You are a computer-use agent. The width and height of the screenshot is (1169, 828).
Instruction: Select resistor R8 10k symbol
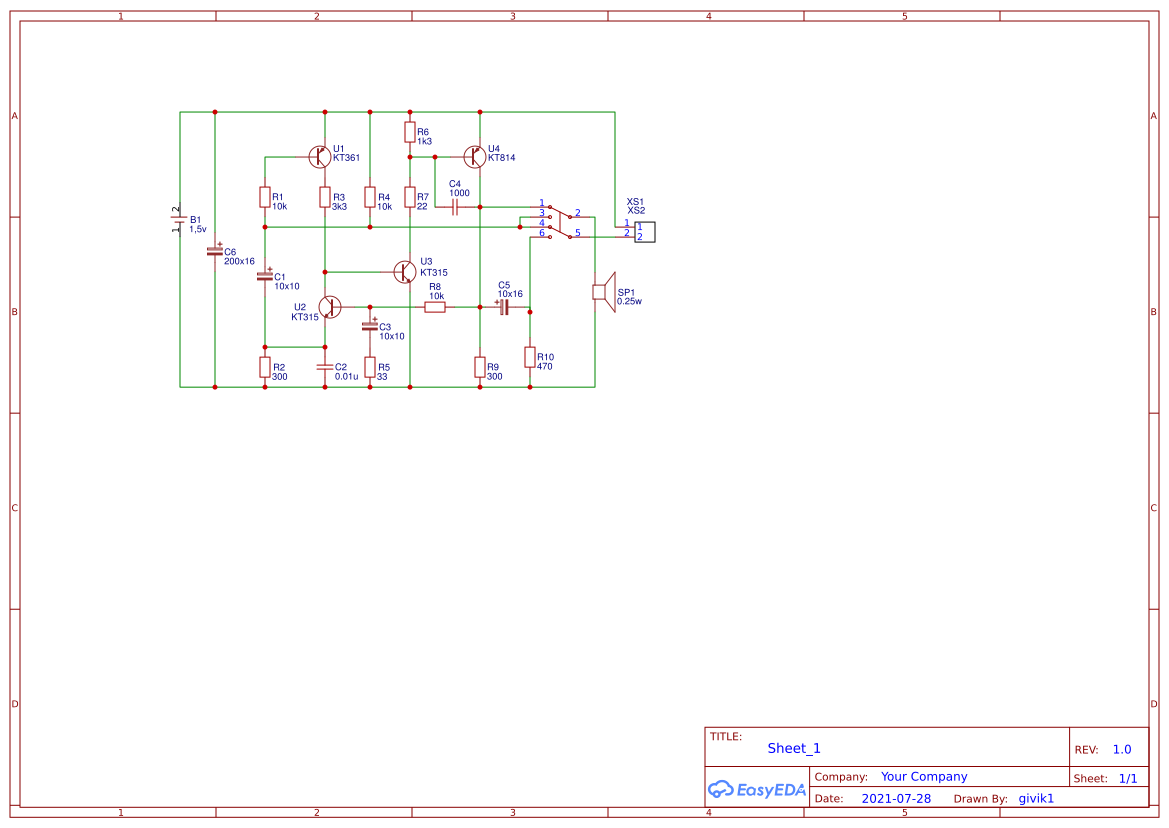[x=435, y=307]
